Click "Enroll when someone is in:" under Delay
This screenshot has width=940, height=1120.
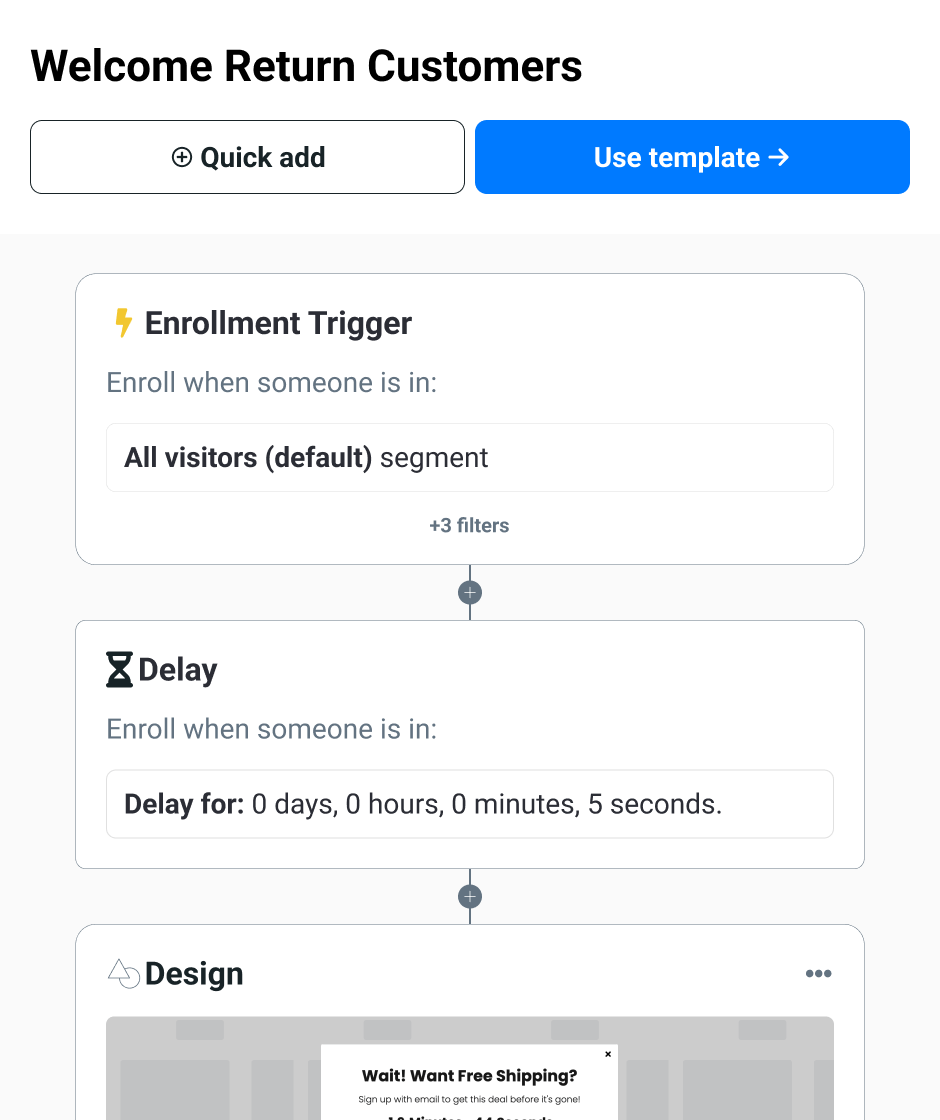272,729
